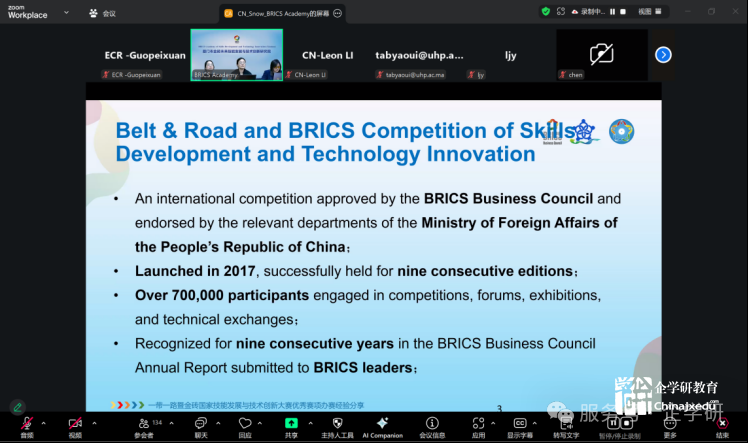This screenshot has height=443, width=748.
Task: Launch the AI Companion
Action: click(382, 424)
